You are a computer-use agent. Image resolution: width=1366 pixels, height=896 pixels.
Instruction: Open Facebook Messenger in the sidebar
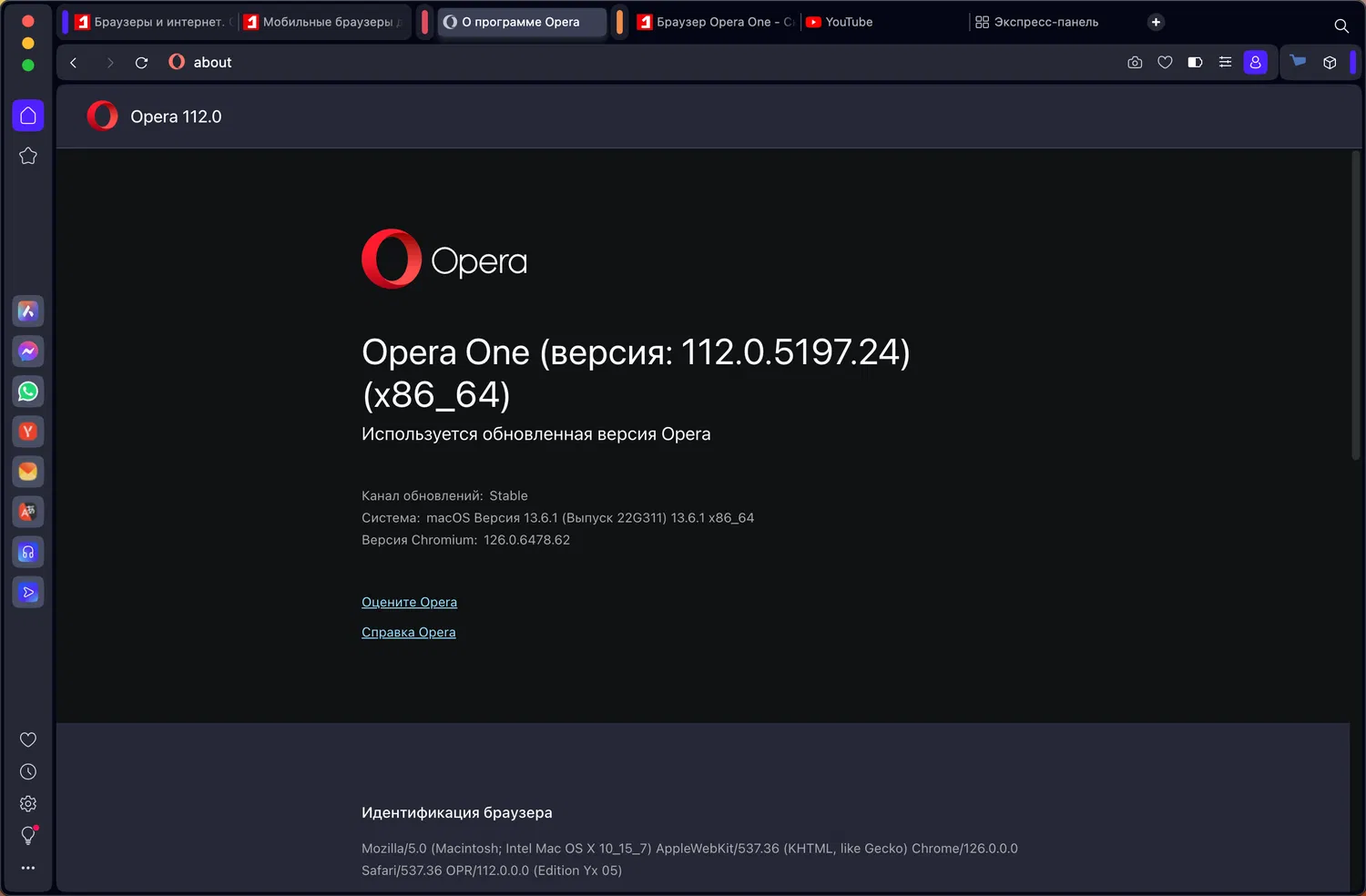[28, 351]
